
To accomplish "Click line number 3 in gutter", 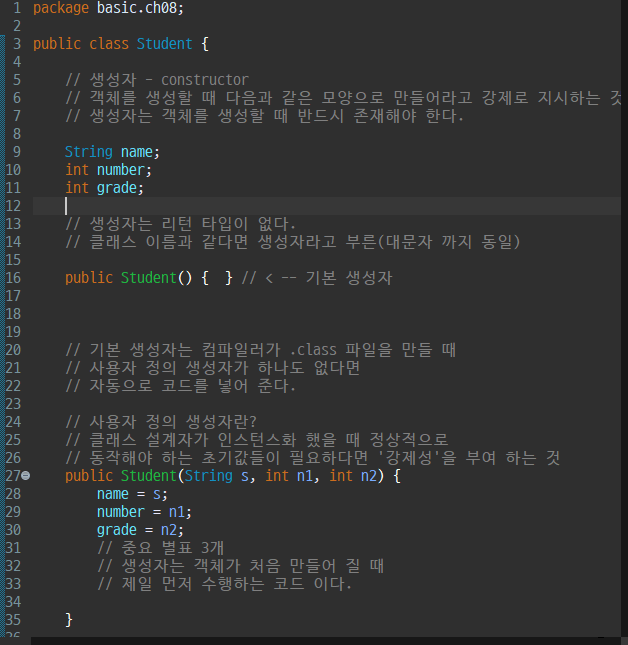I will (16, 44).
